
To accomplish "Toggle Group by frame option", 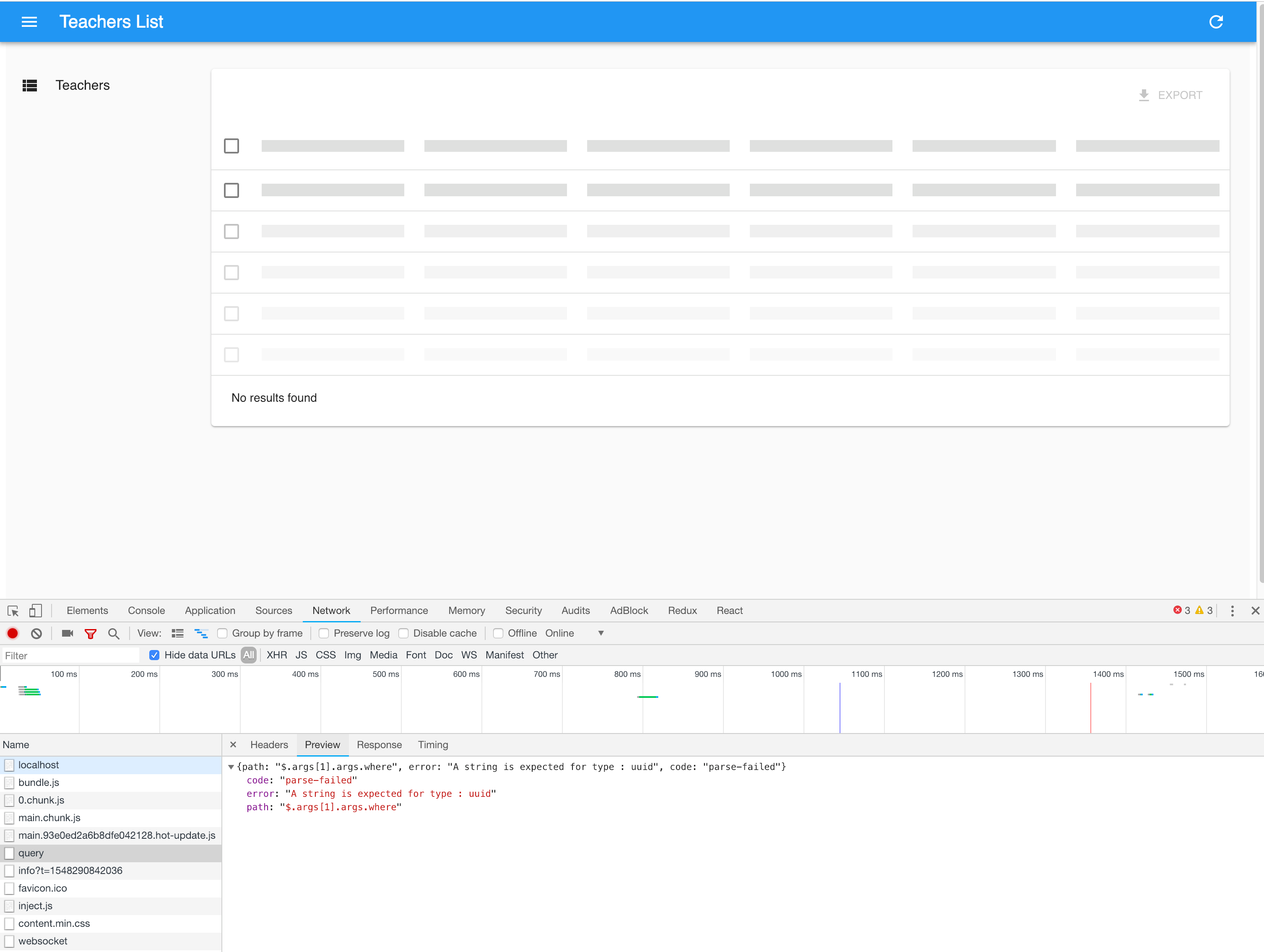I will pos(222,633).
